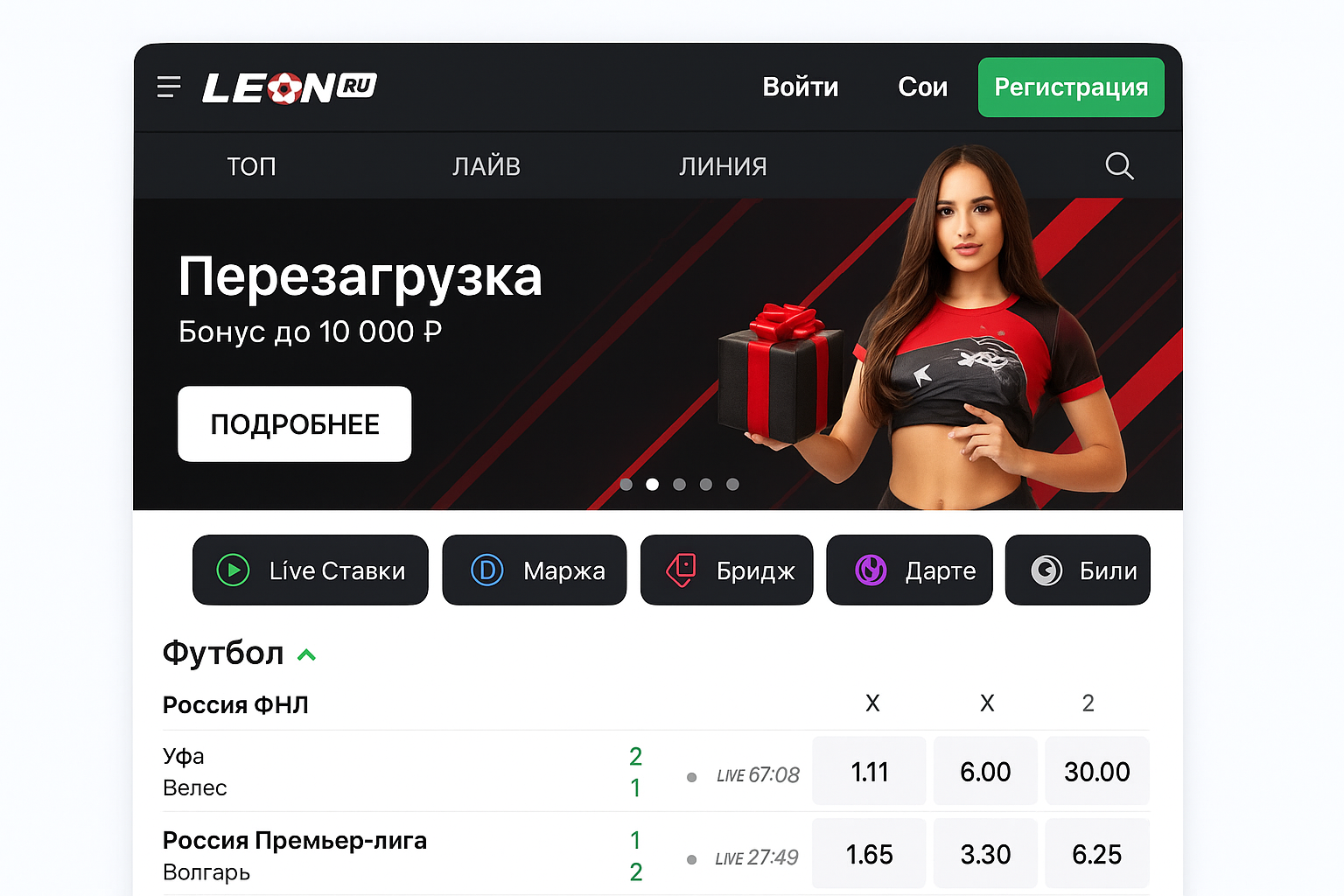Click the red card icon on Бридж
The height and width of the screenshot is (896, 1344).
coord(682,570)
